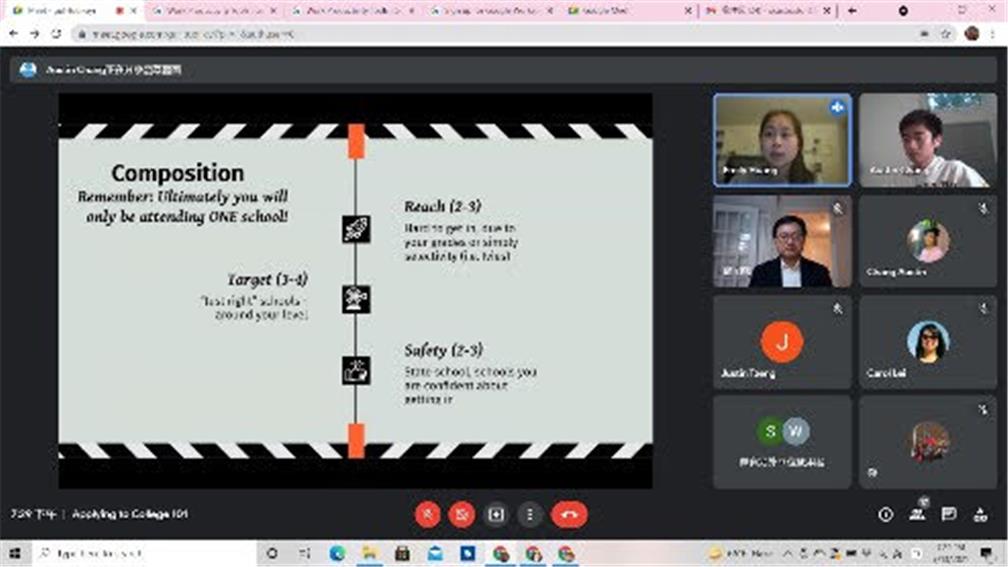Toggle the microphone mute button
Viewport: 1008px width, 567px height.
click(x=428, y=514)
